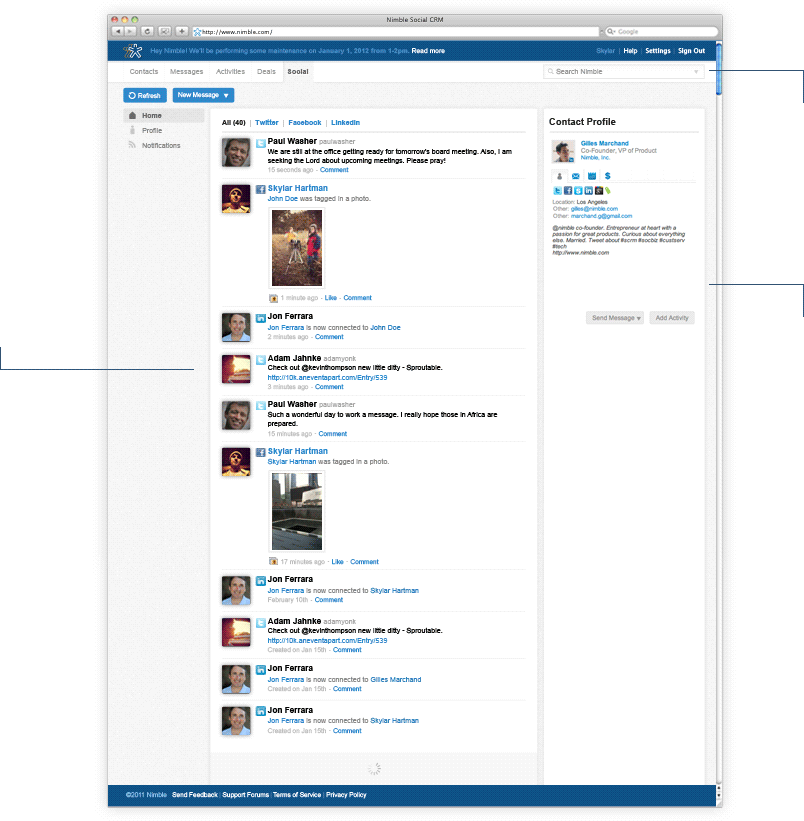
Task: Click the green tag icon in Contact Profile
Action: [608, 191]
